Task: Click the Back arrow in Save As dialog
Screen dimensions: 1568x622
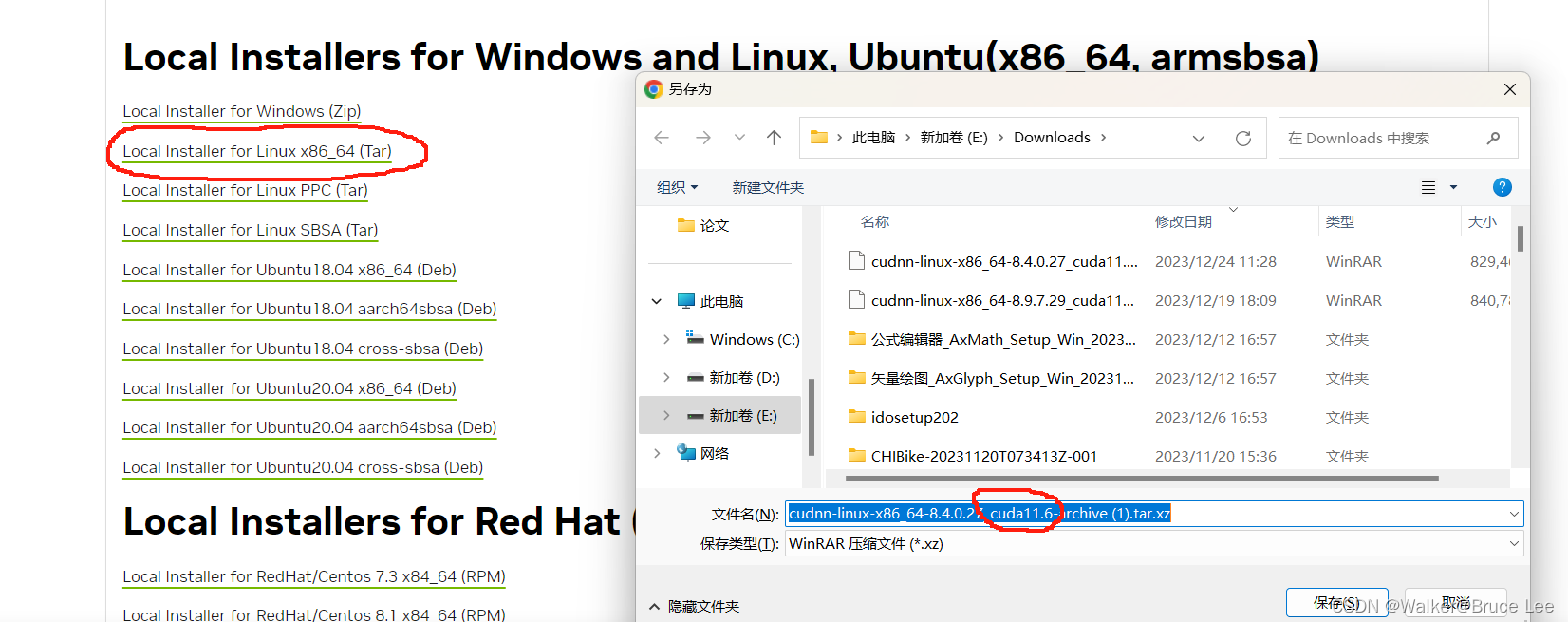Action: (662, 138)
